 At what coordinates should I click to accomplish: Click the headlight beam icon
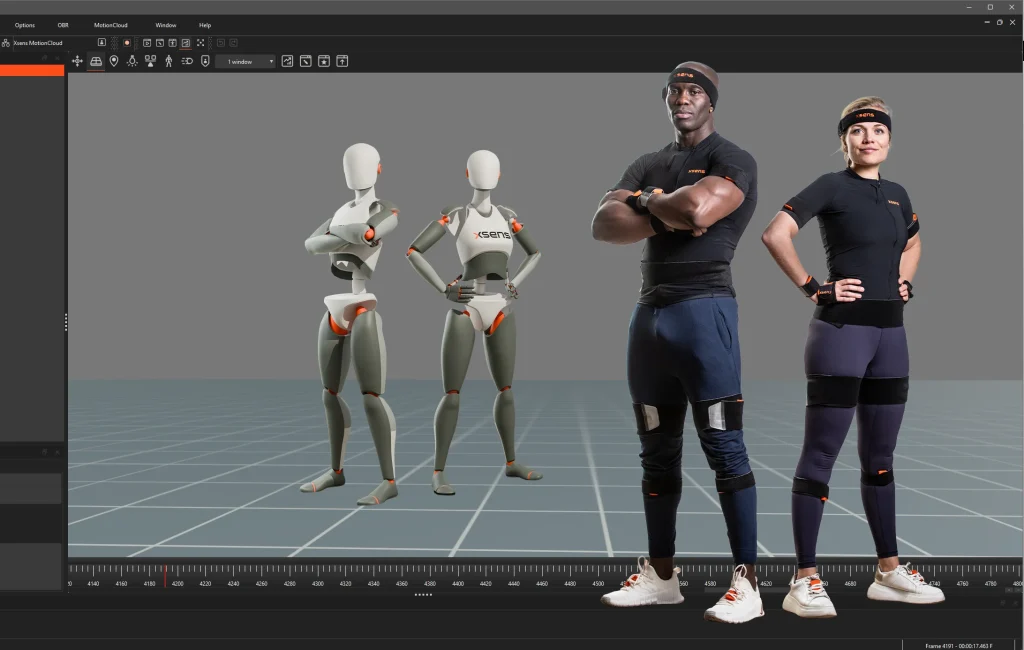click(x=187, y=61)
